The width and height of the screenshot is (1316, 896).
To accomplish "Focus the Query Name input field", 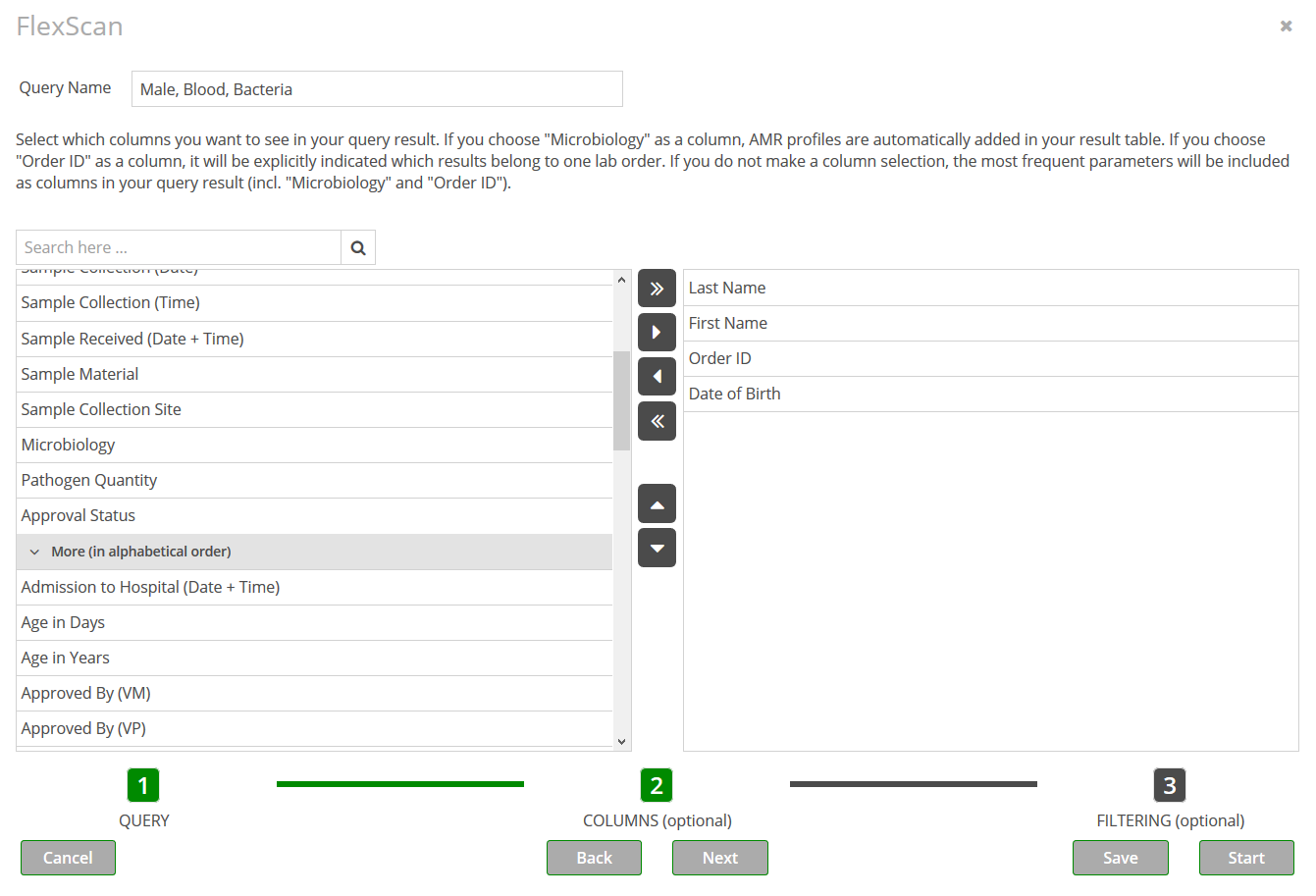I will (x=377, y=89).
